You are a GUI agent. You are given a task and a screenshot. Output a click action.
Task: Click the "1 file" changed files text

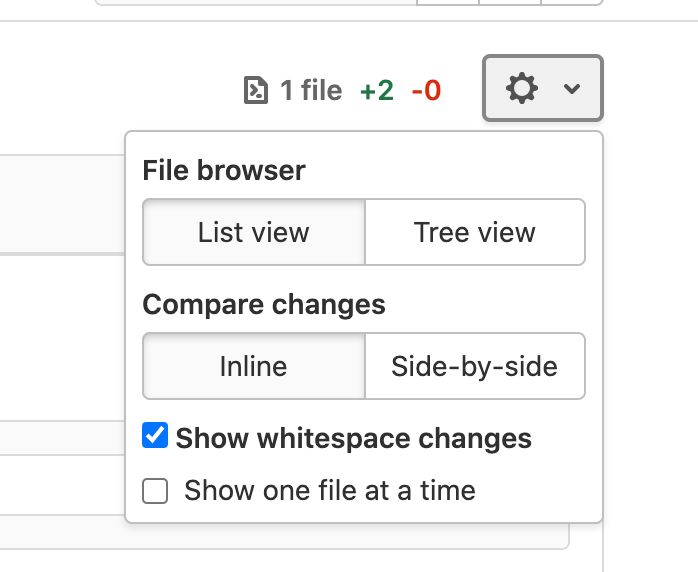[311, 91]
